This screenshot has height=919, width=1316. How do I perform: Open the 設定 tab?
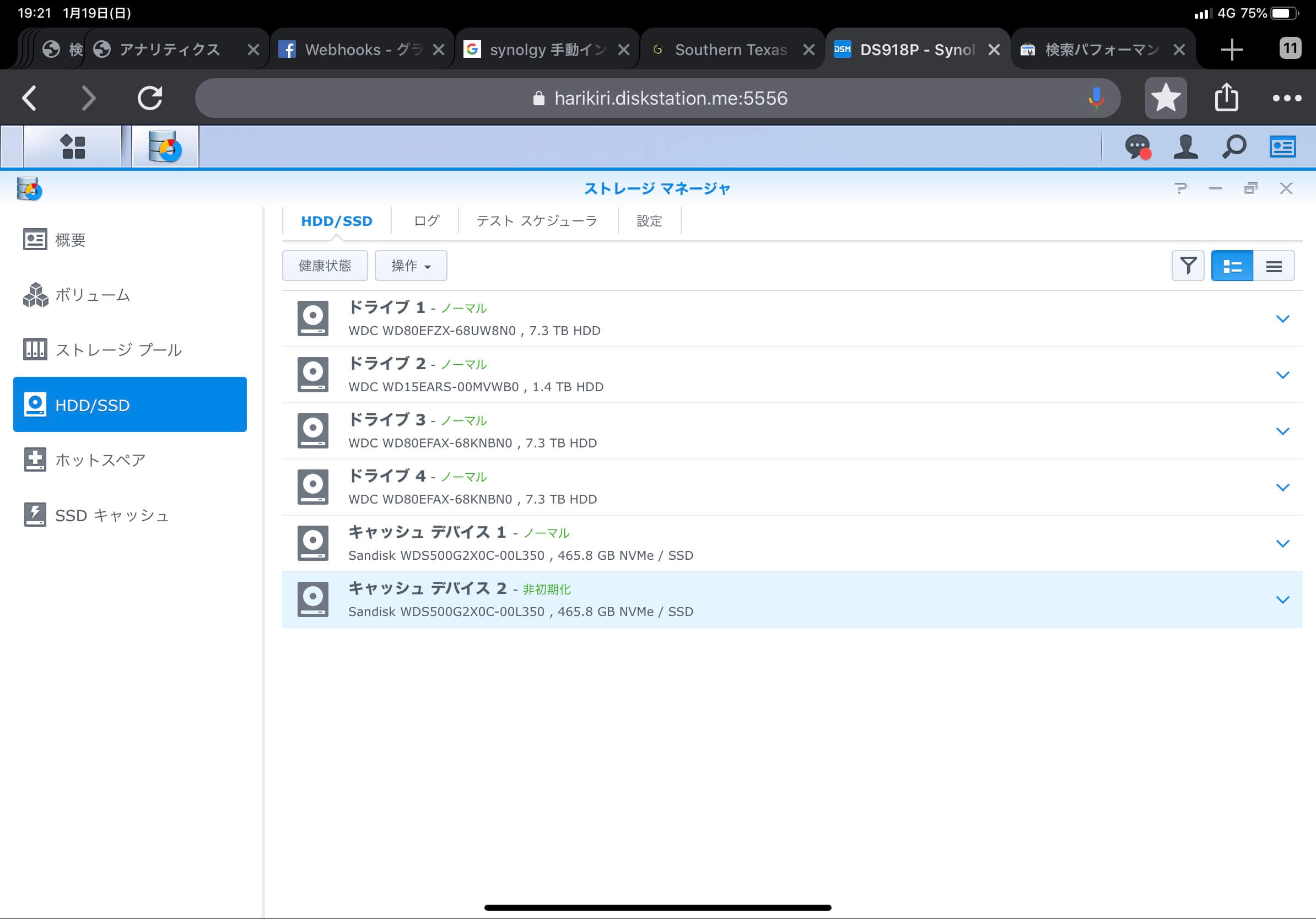point(649,221)
